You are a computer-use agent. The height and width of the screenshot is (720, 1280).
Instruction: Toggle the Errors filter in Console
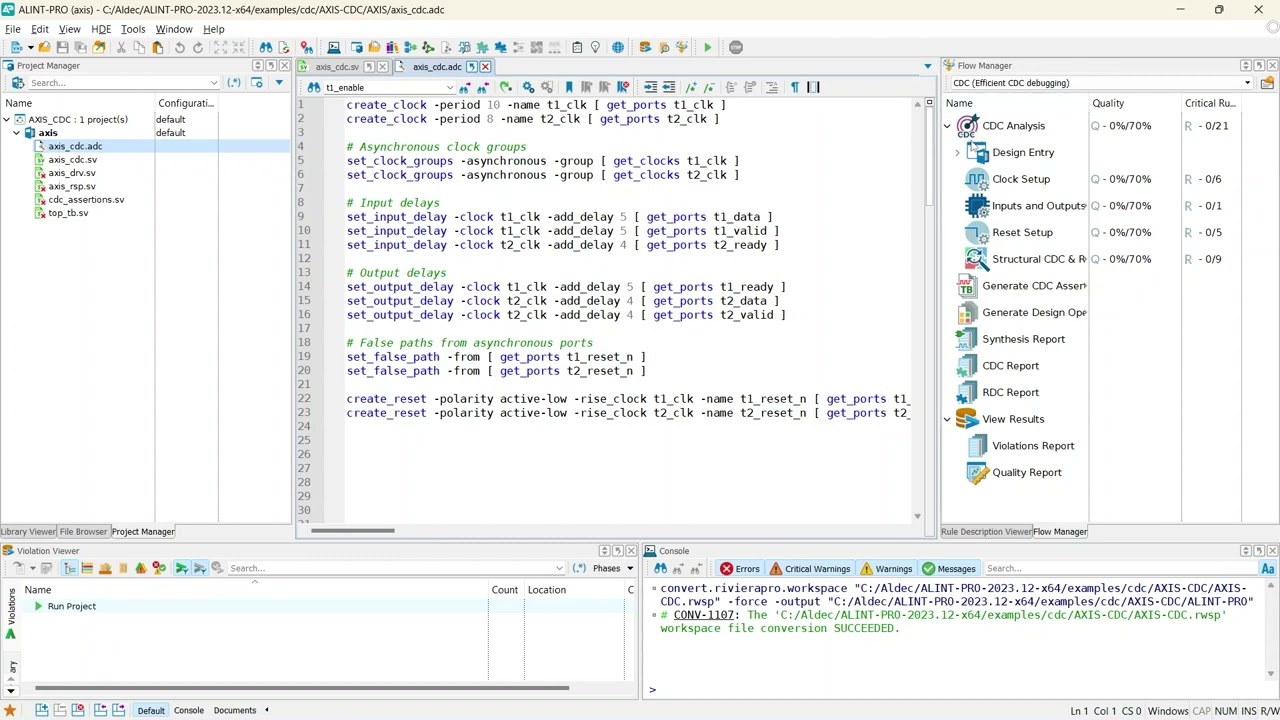tap(741, 568)
